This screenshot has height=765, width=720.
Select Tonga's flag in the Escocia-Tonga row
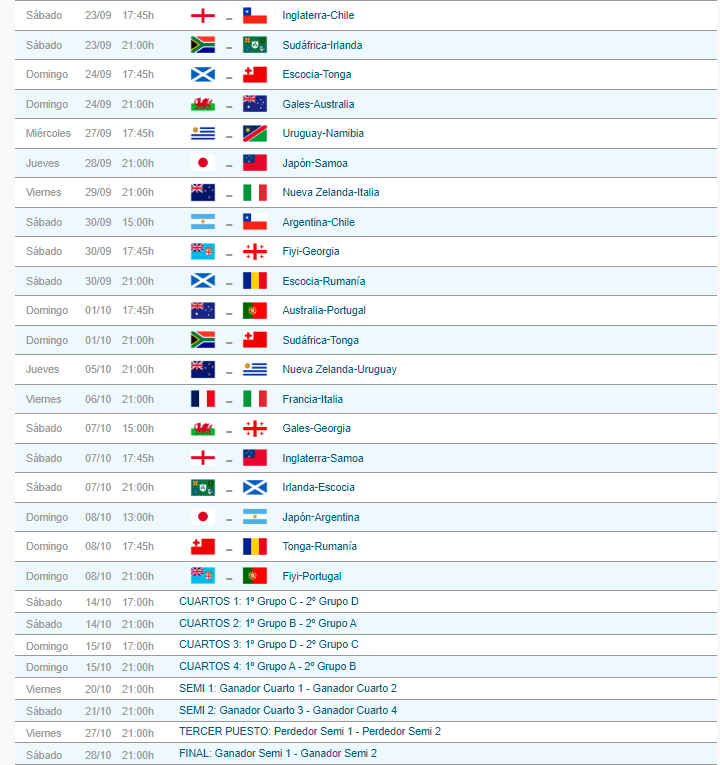point(254,75)
